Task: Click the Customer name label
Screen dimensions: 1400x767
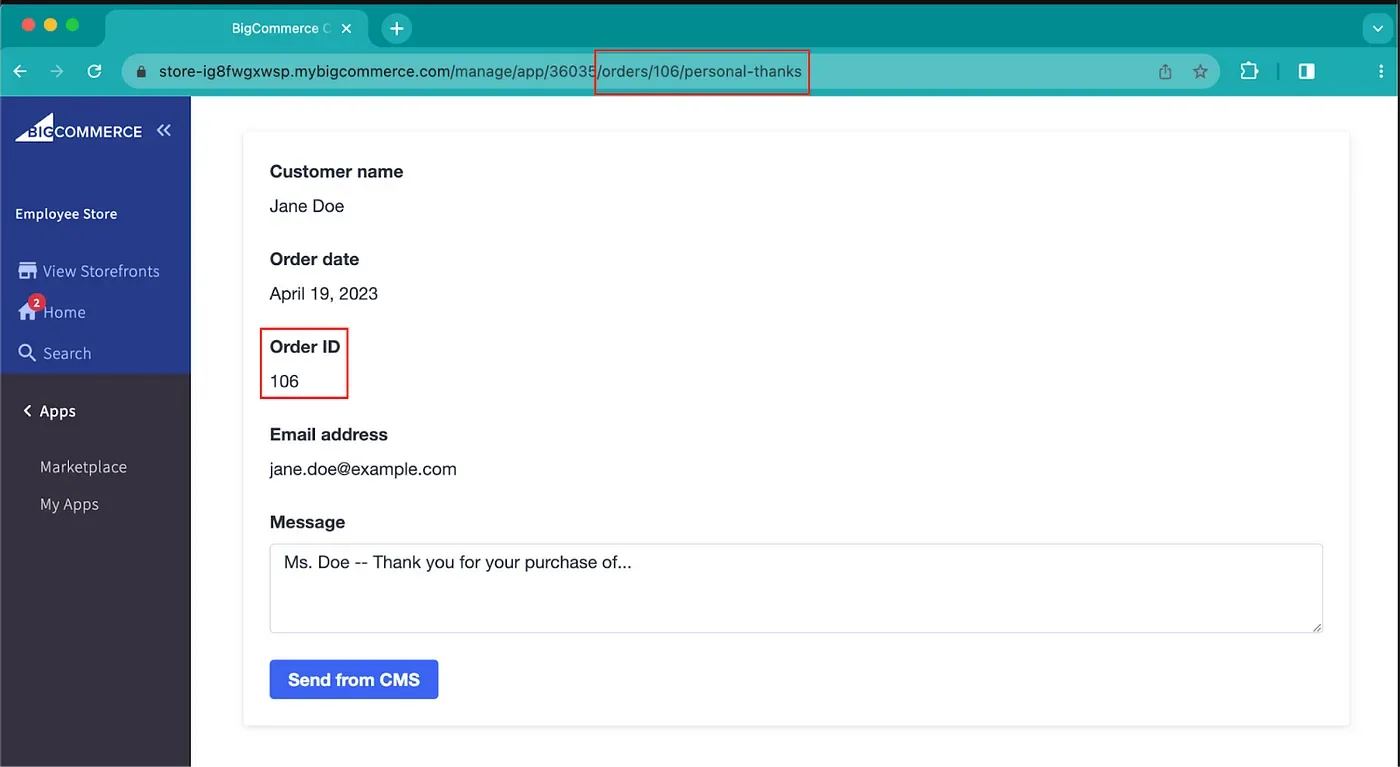Action: coord(336,172)
